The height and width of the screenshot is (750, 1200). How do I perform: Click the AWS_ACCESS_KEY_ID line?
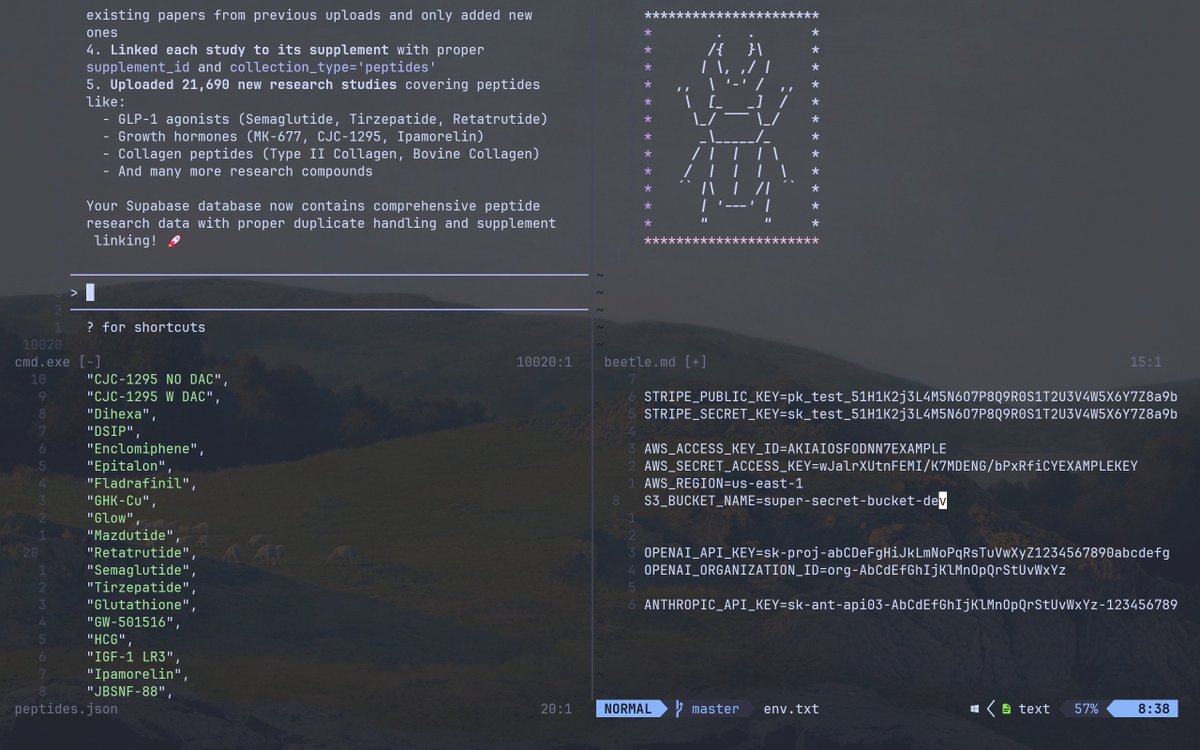tap(795, 449)
